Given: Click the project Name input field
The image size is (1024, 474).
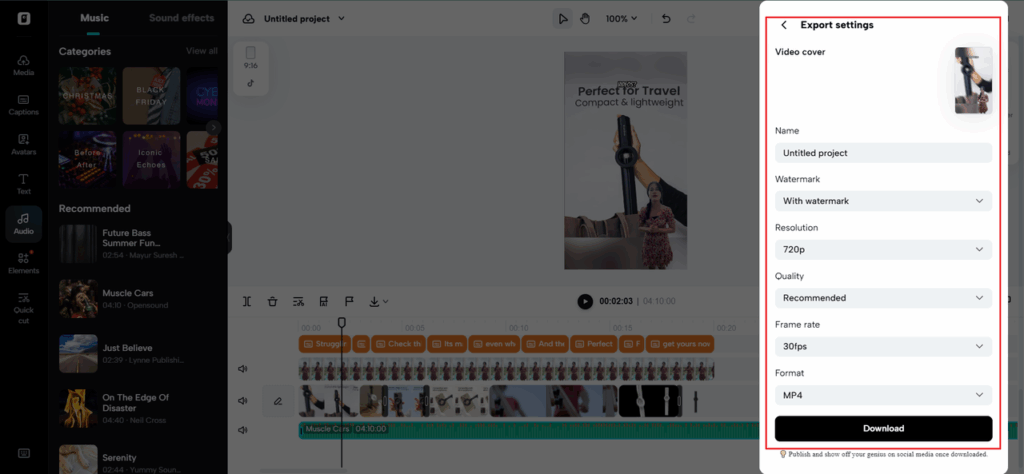Looking at the screenshot, I should coord(883,153).
